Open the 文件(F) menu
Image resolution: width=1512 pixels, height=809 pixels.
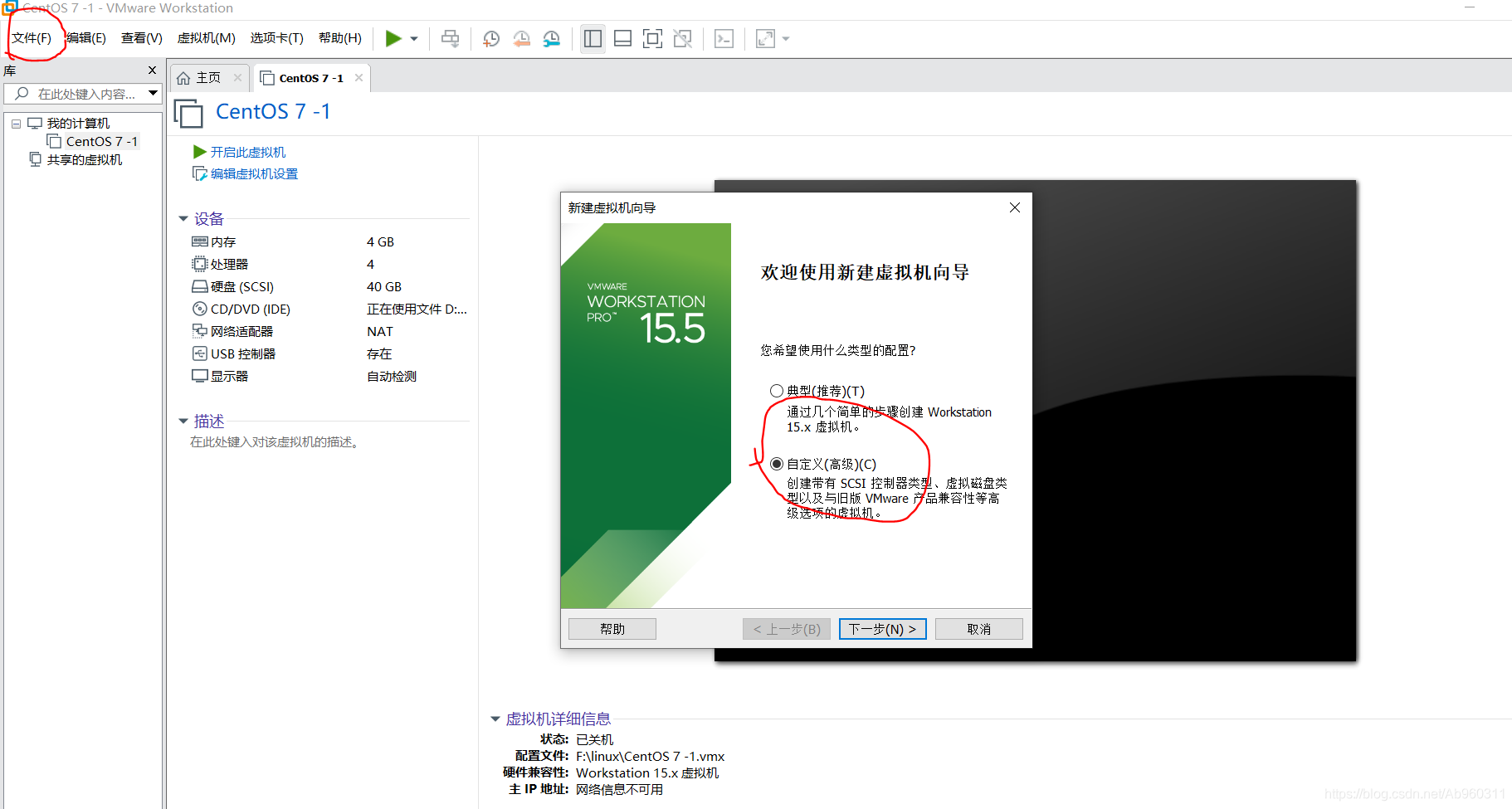pos(32,38)
